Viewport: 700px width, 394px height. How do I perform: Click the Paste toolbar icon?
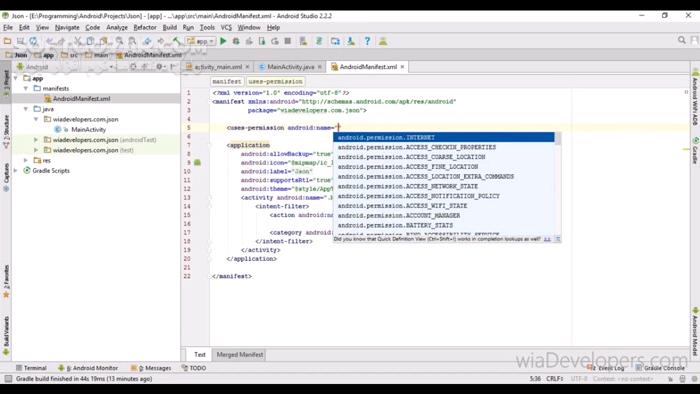[x=104, y=41]
